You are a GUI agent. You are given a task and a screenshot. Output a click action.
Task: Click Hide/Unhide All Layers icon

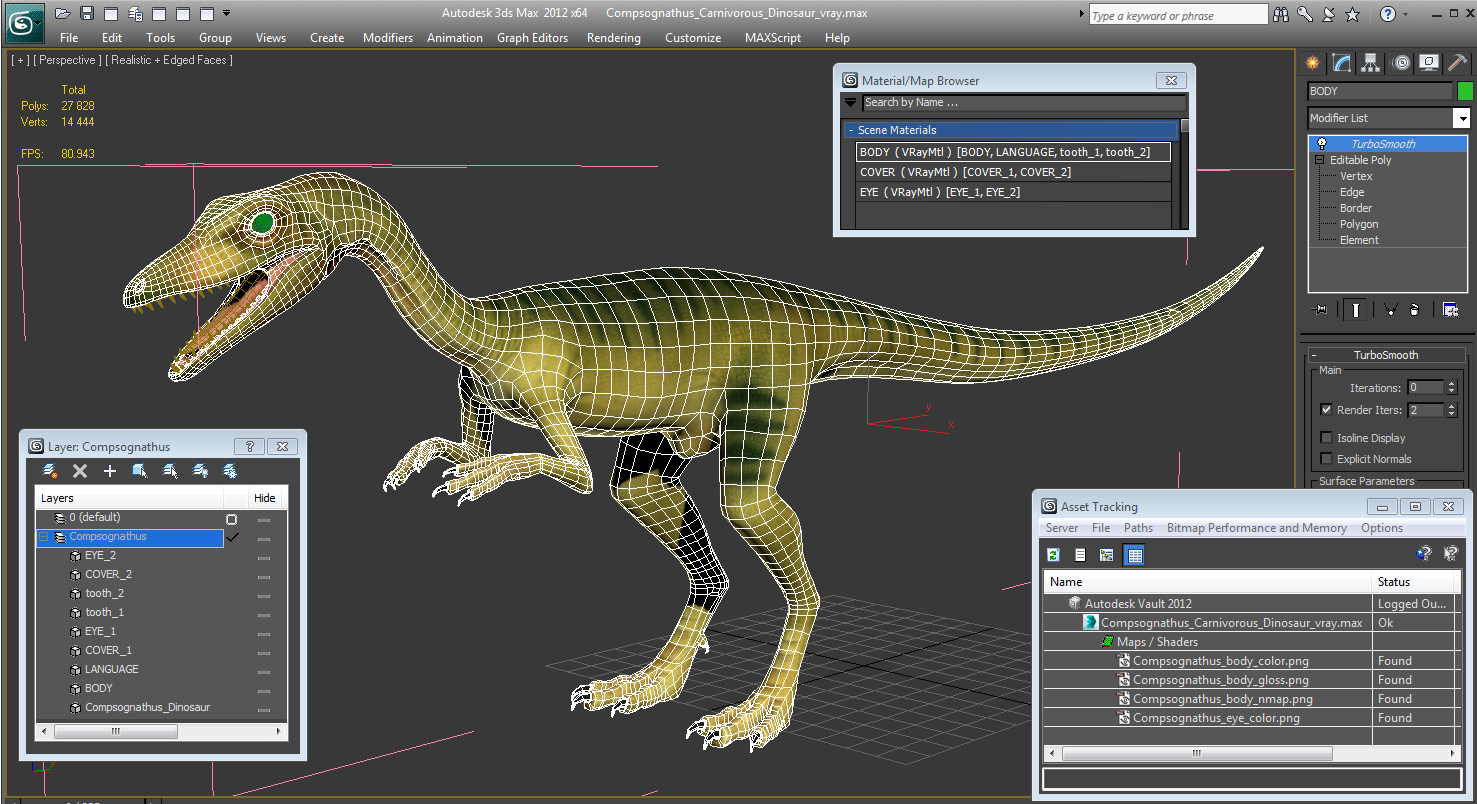[x=200, y=471]
